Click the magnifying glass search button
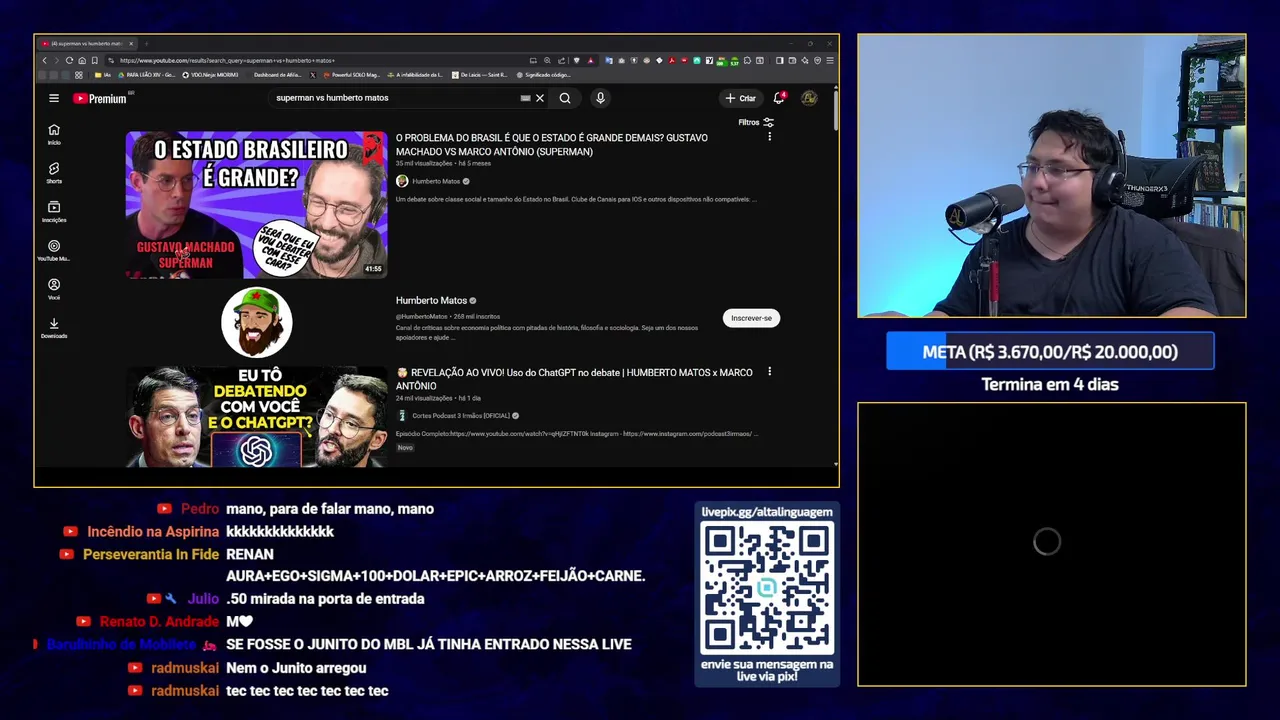 [x=565, y=98]
